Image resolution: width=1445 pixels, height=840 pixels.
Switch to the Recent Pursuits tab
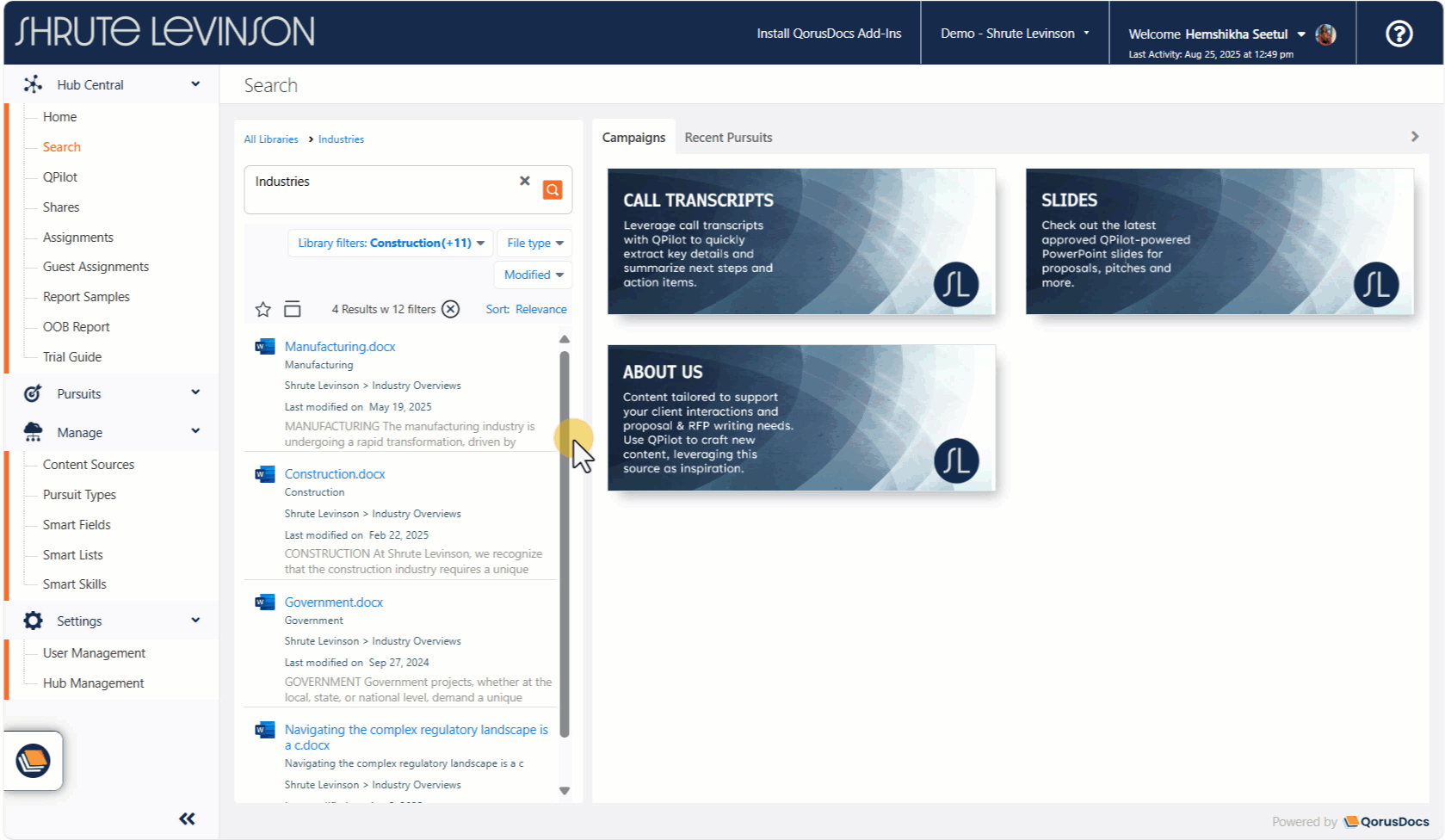click(728, 138)
